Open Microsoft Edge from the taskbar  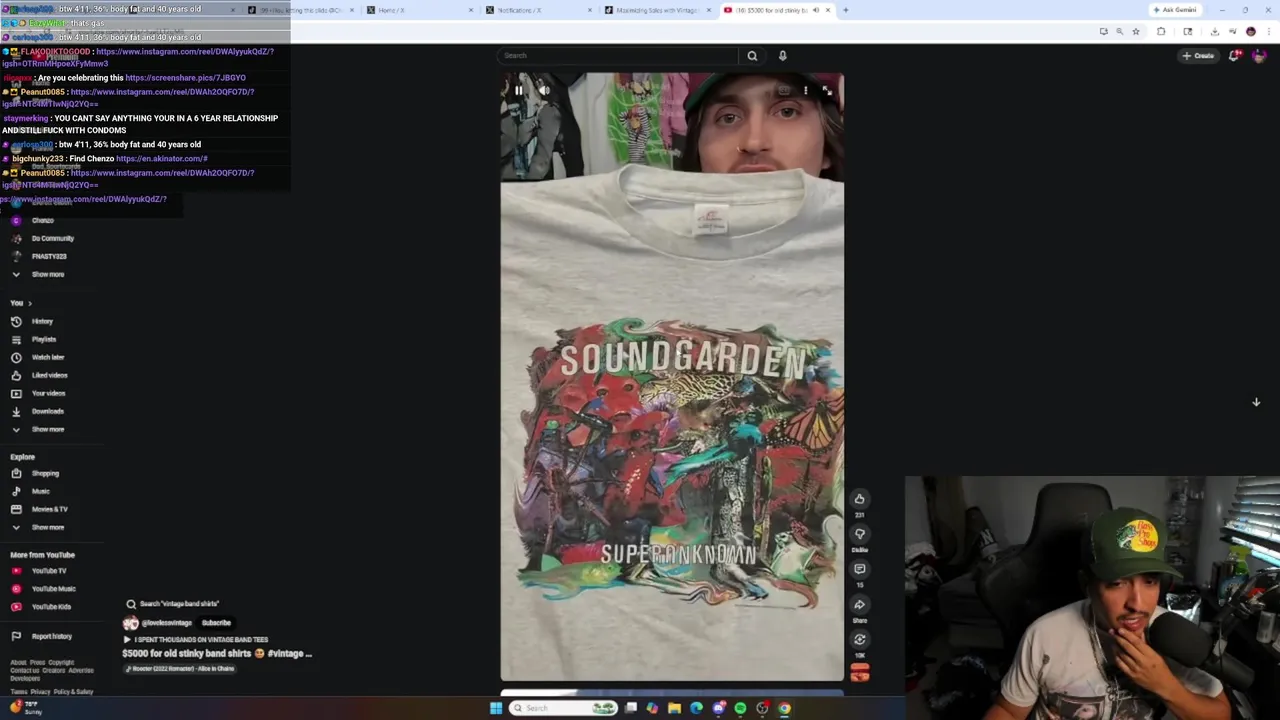coord(696,708)
